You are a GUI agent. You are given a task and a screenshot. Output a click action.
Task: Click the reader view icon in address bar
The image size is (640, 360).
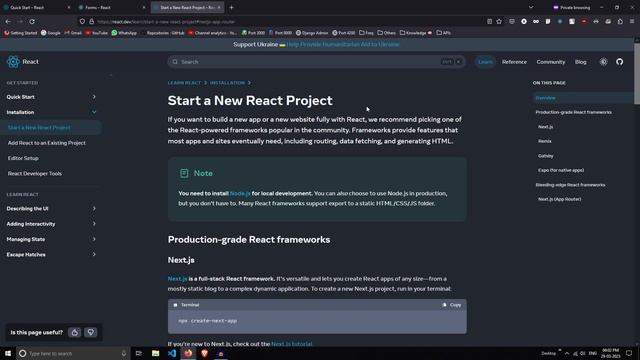coord(489,22)
